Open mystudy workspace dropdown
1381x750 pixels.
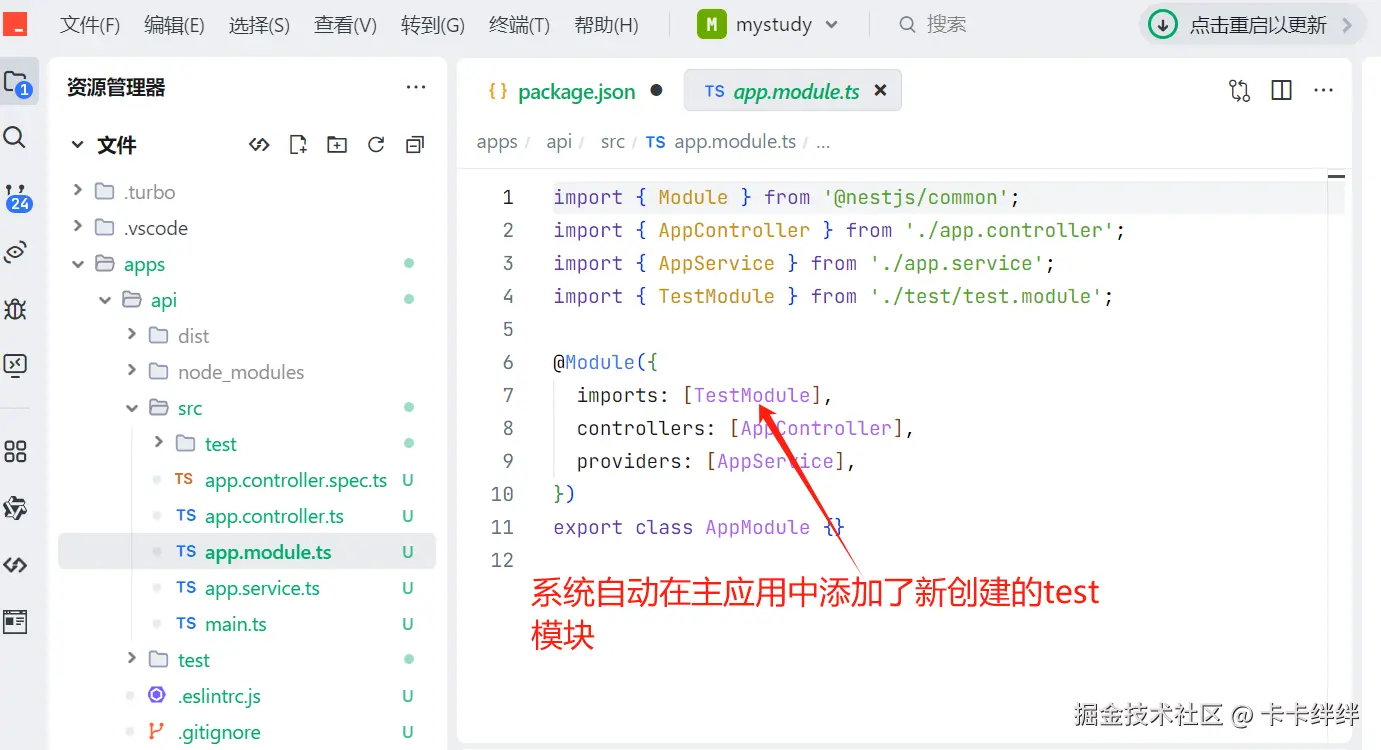pos(768,25)
